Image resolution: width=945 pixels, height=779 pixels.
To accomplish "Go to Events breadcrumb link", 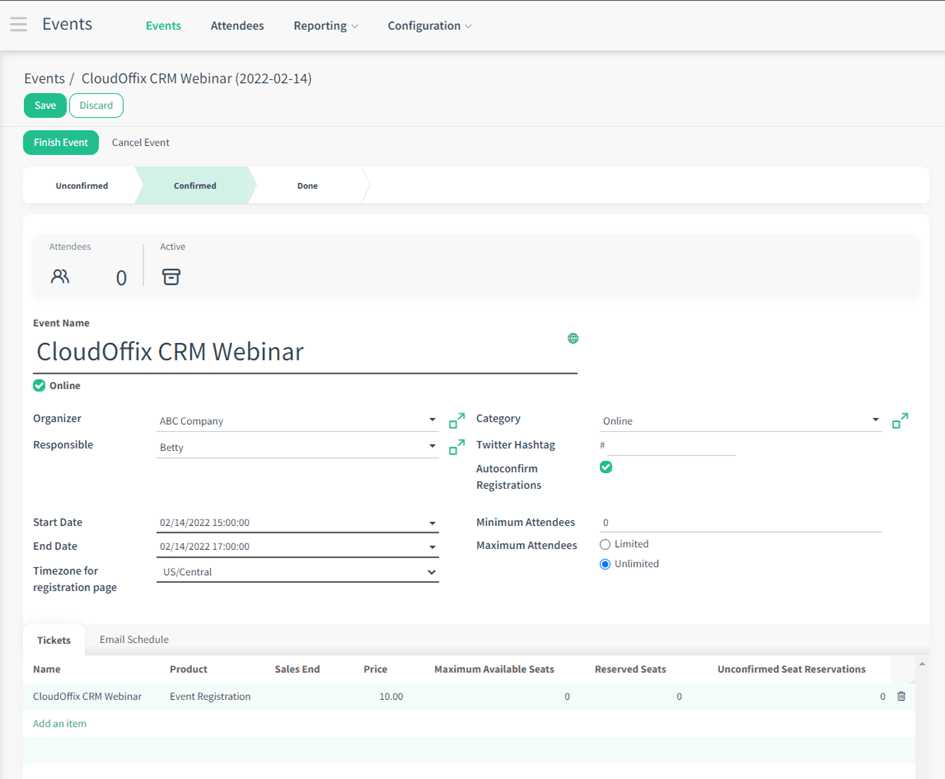I will click(x=45, y=79).
